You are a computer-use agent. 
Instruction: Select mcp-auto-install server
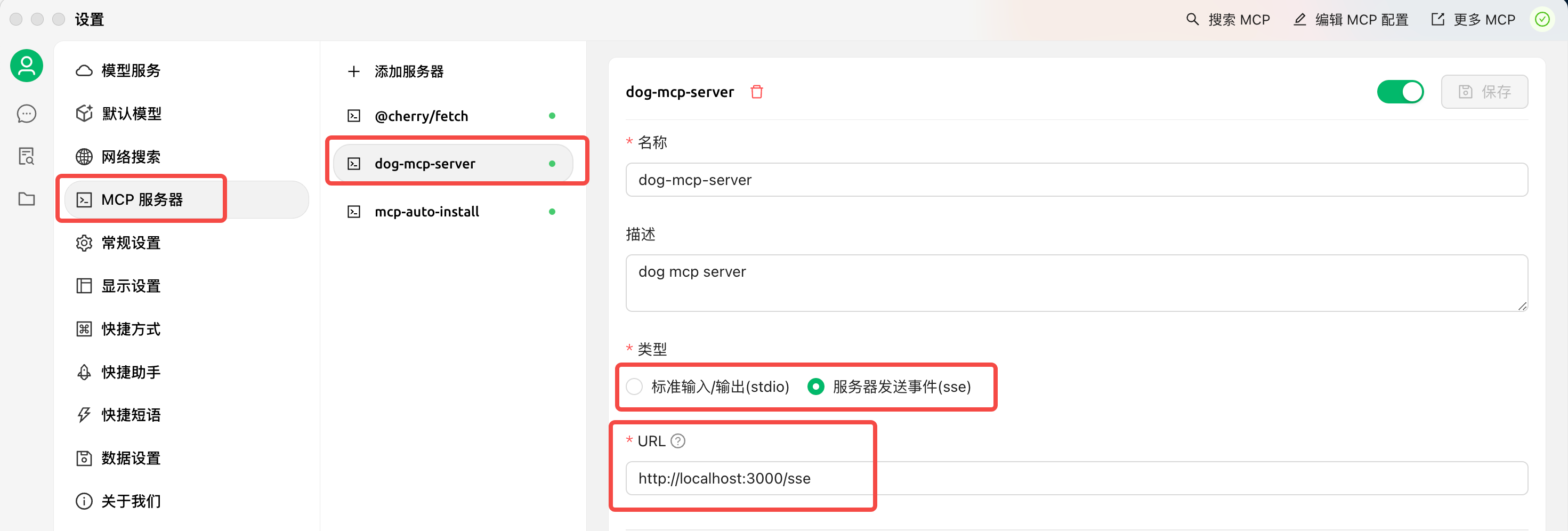click(453, 212)
